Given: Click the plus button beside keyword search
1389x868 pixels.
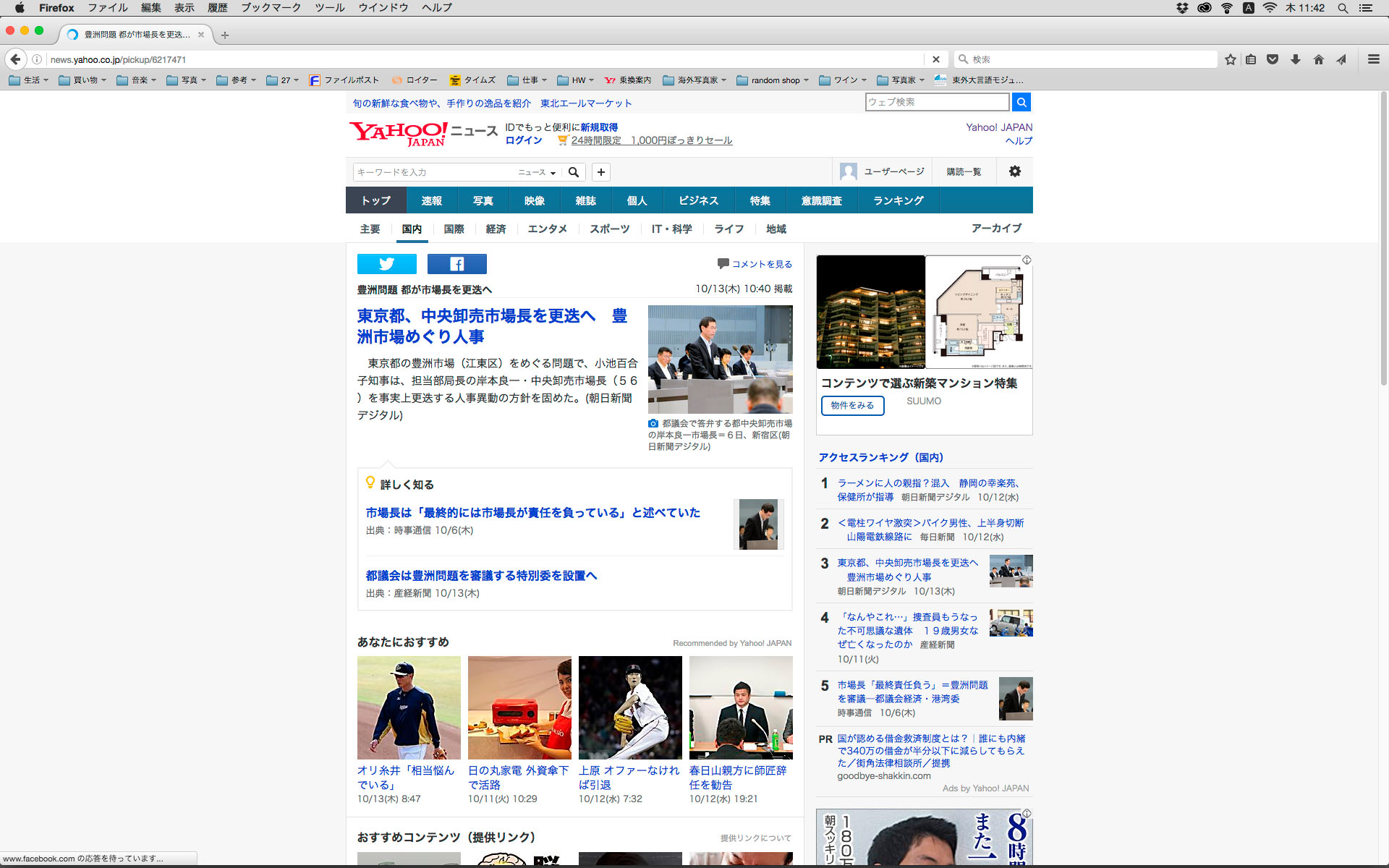Looking at the screenshot, I should pyautogui.click(x=600, y=172).
